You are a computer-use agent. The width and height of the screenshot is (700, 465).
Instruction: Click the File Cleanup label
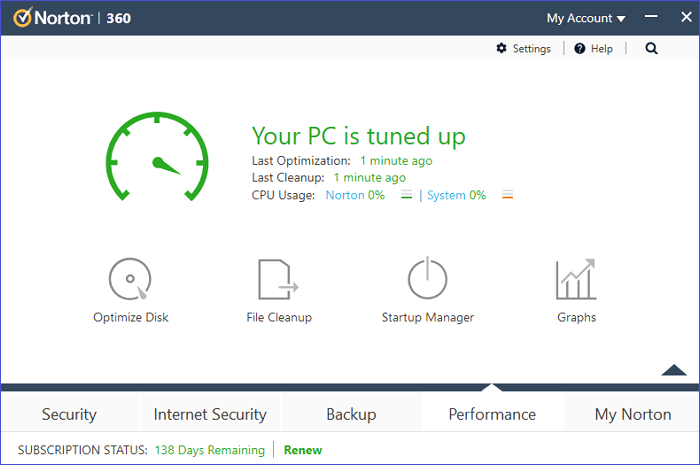click(279, 317)
